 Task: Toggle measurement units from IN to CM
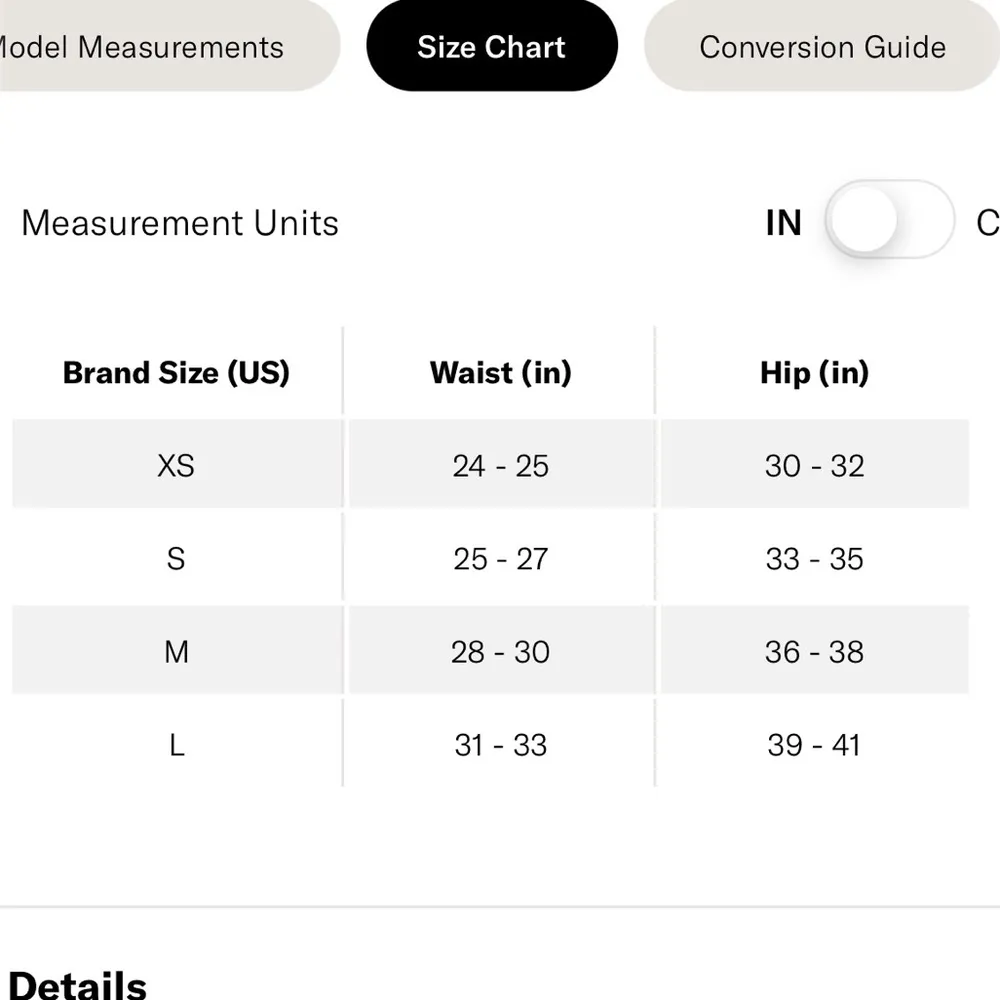[889, 220]
